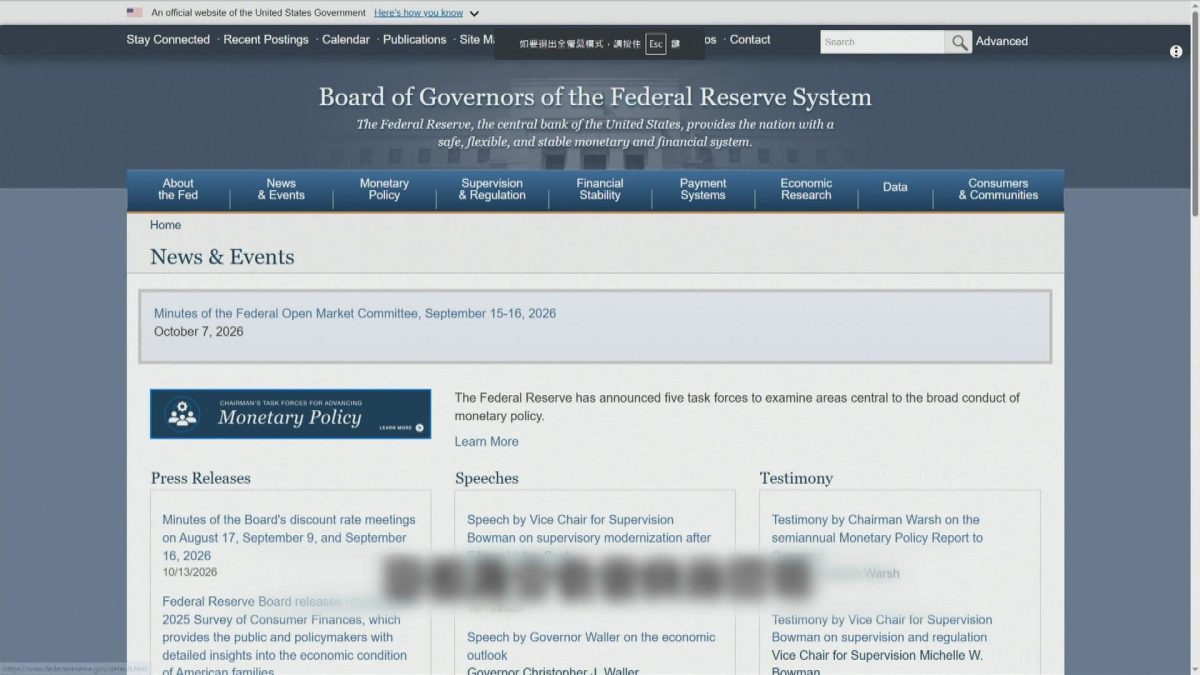
Task: Click the round accessibility icon below Advanced
Action: tap(1176, 52)
